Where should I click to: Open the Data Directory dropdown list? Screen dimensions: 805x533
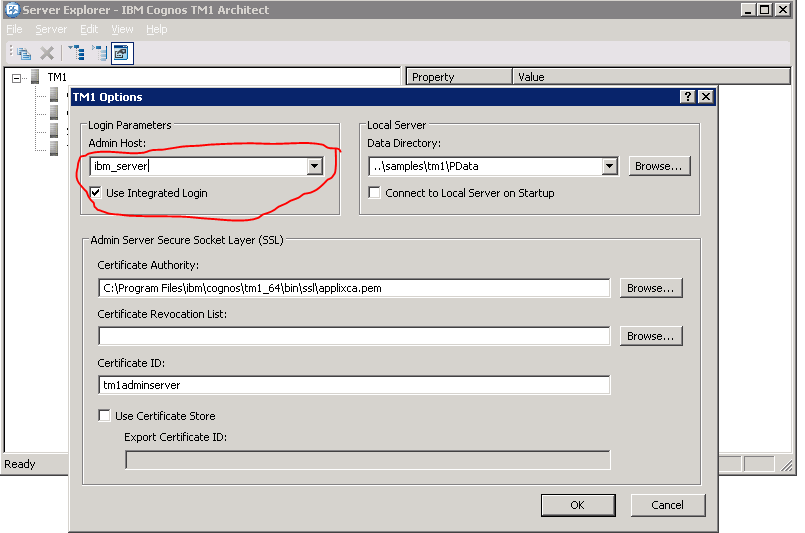pos(609,166)
